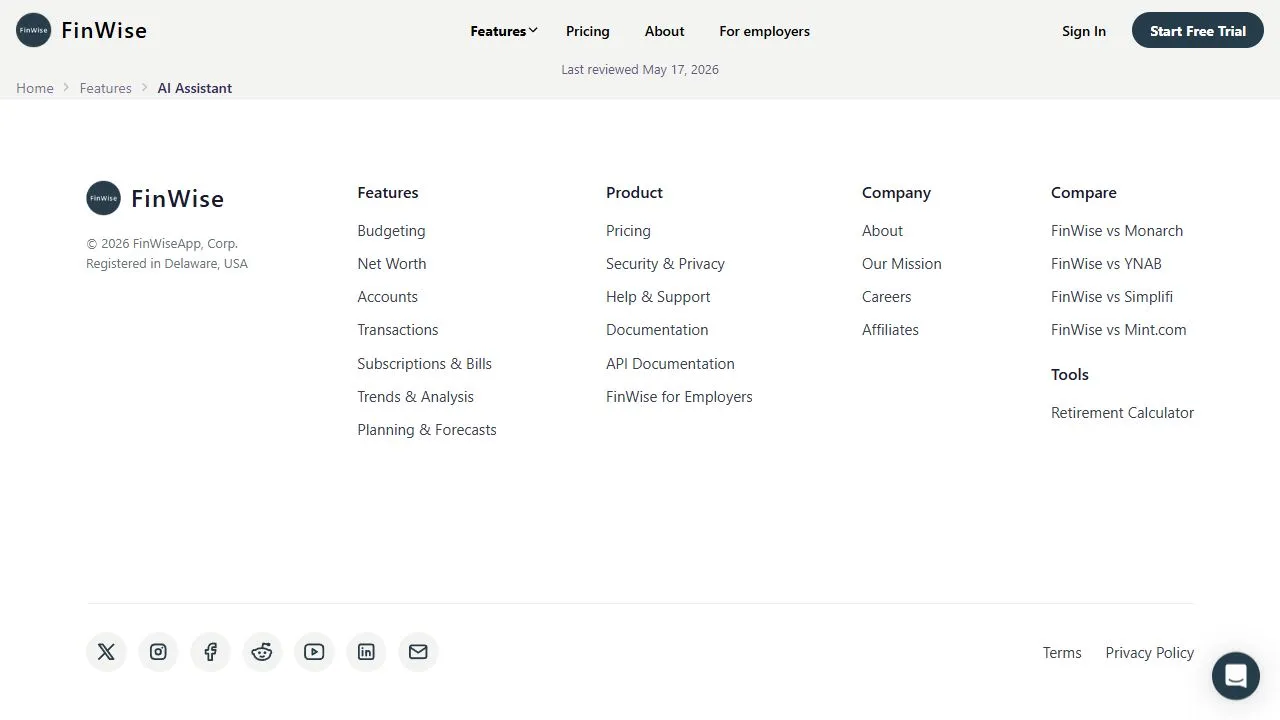Open the YouTube social icon
Image resolution: width=1280 pixels, height=720 pixels.
(314, 652)
